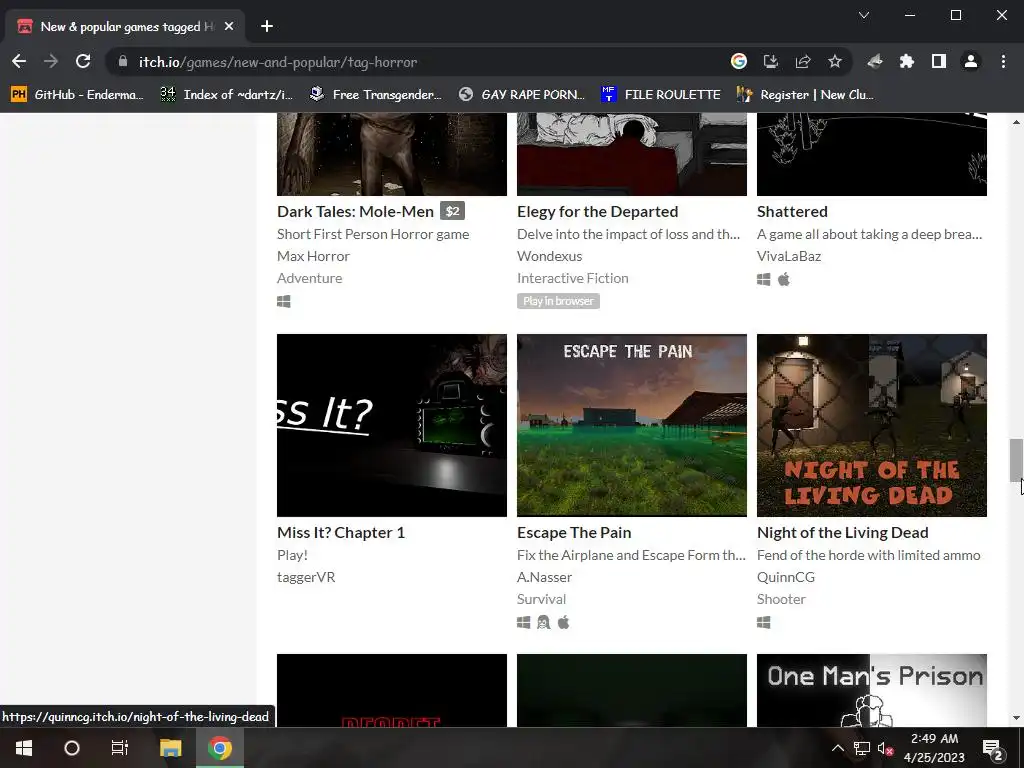Click Chrome icon on taskbar
This screenshot has height=768, width=1024.
click(x=220, y=748)
